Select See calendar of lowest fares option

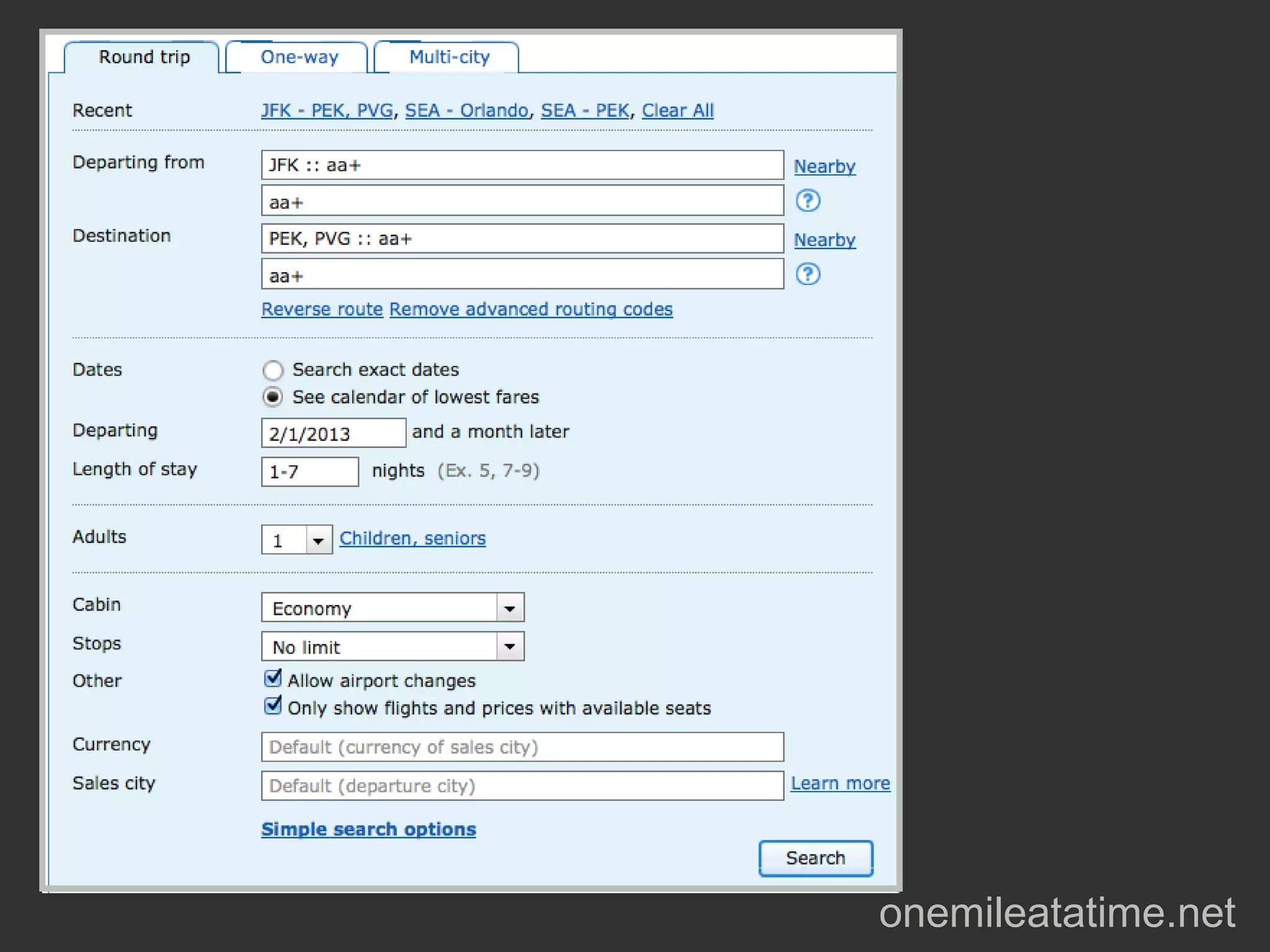pos(273,397)
